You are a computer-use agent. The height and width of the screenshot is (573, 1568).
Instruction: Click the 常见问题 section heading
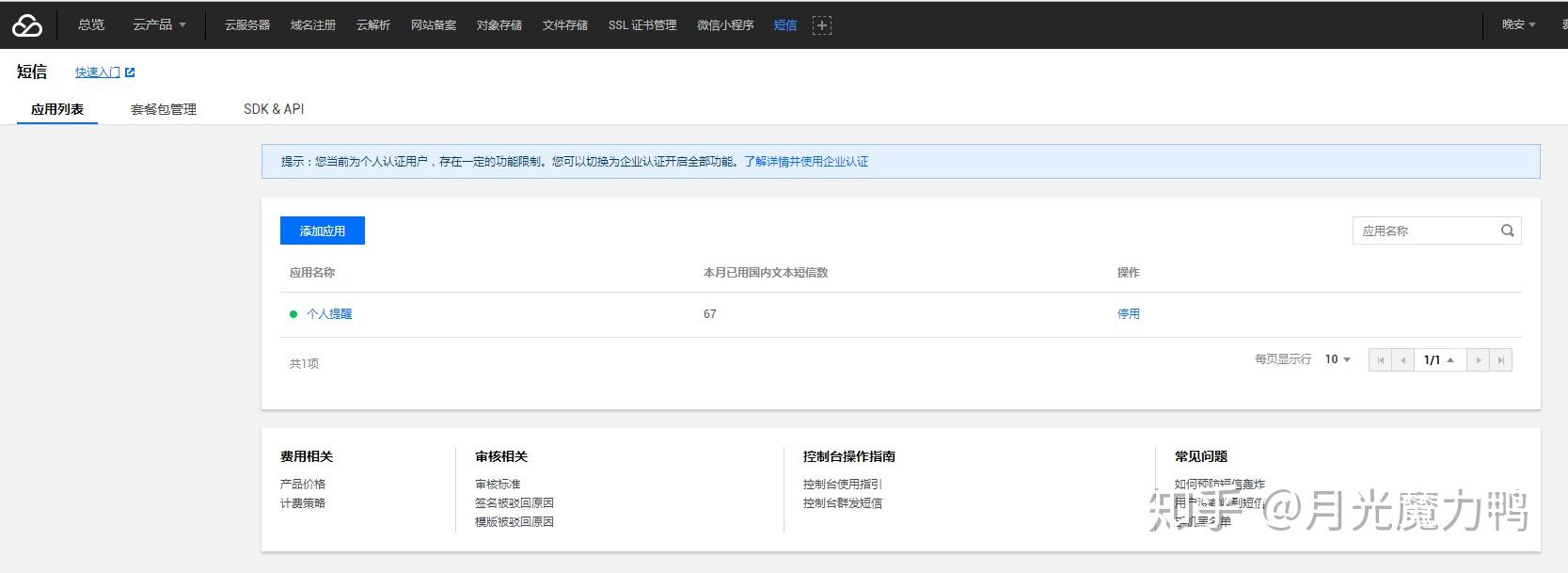pyautogui.click(x=1201, y=456)
